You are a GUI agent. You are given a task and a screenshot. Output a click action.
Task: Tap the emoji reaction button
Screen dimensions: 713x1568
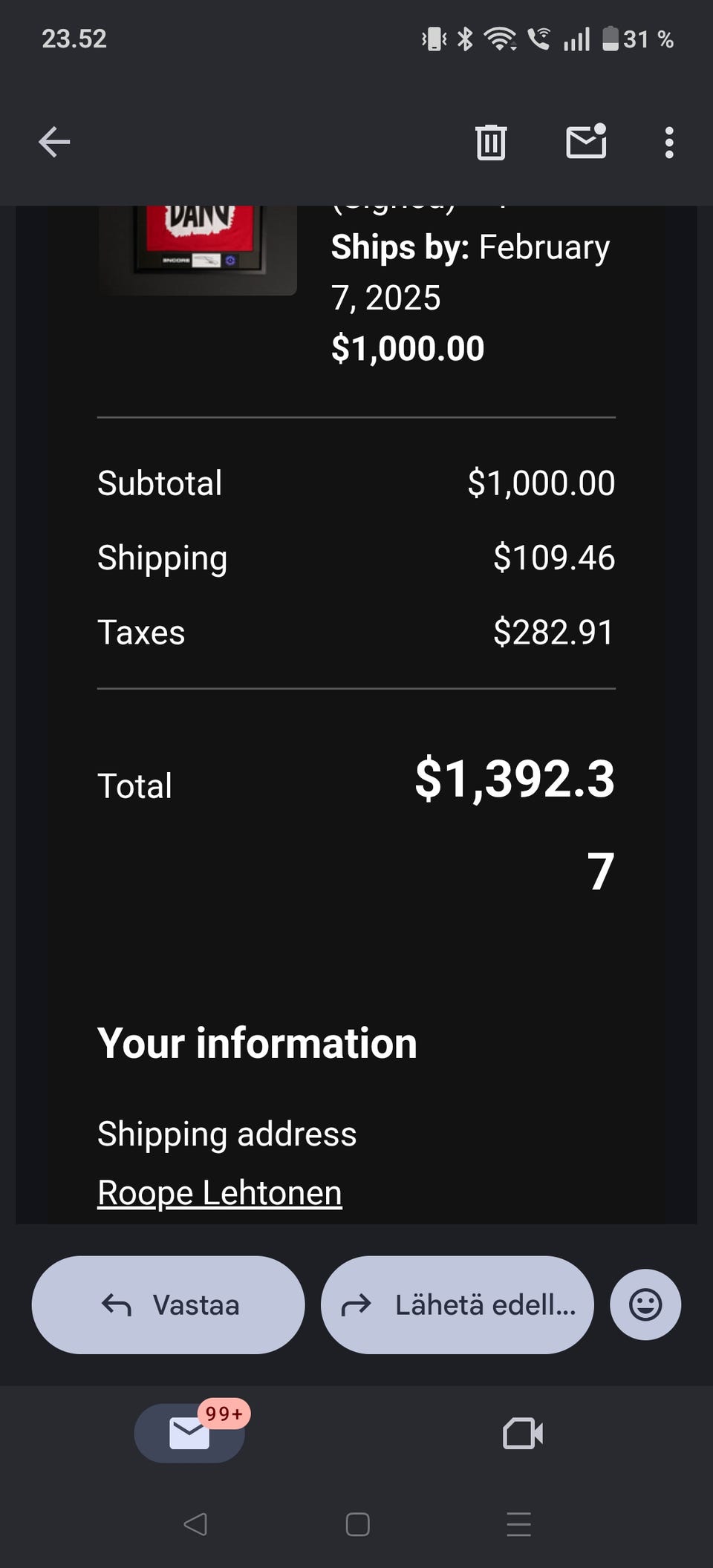coord(645,1304)
